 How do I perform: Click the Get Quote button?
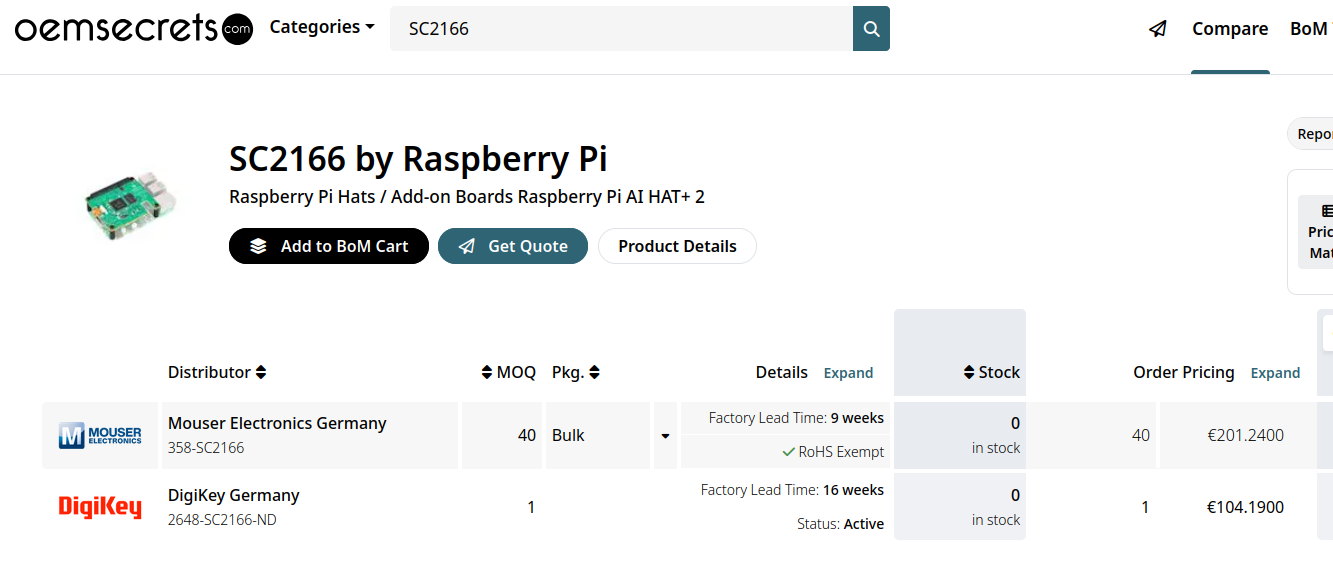tap(513, 246)
